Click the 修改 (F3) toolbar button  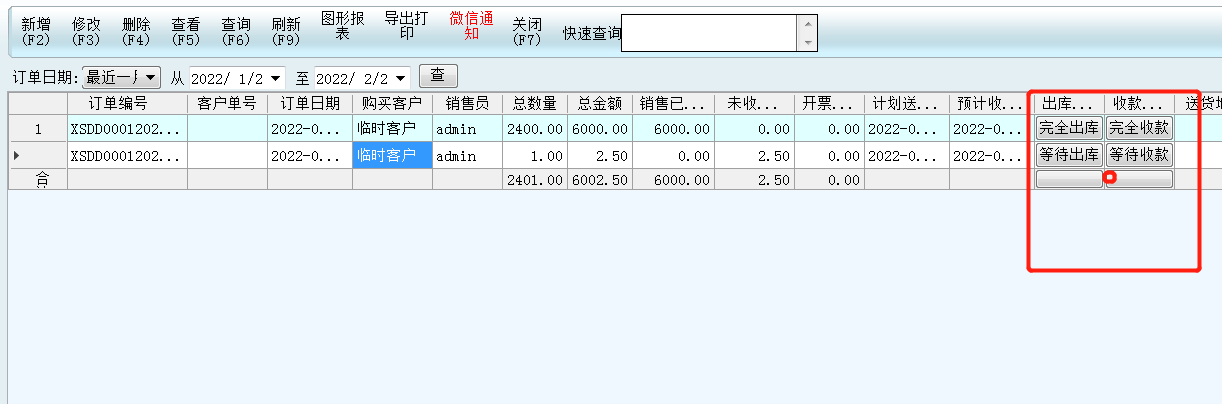pos(86,31)
